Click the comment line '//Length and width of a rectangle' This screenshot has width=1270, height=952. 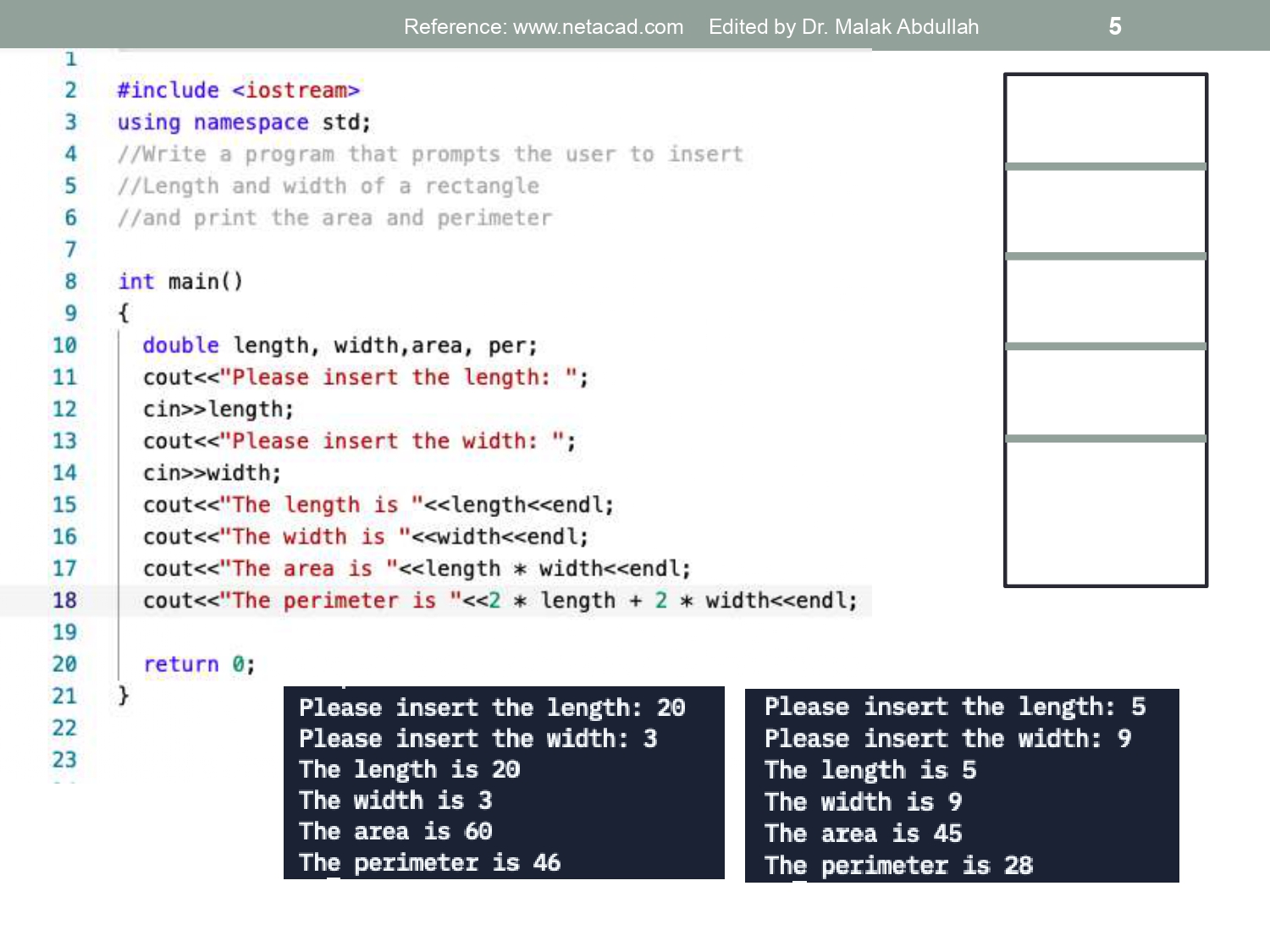point(328,186)
